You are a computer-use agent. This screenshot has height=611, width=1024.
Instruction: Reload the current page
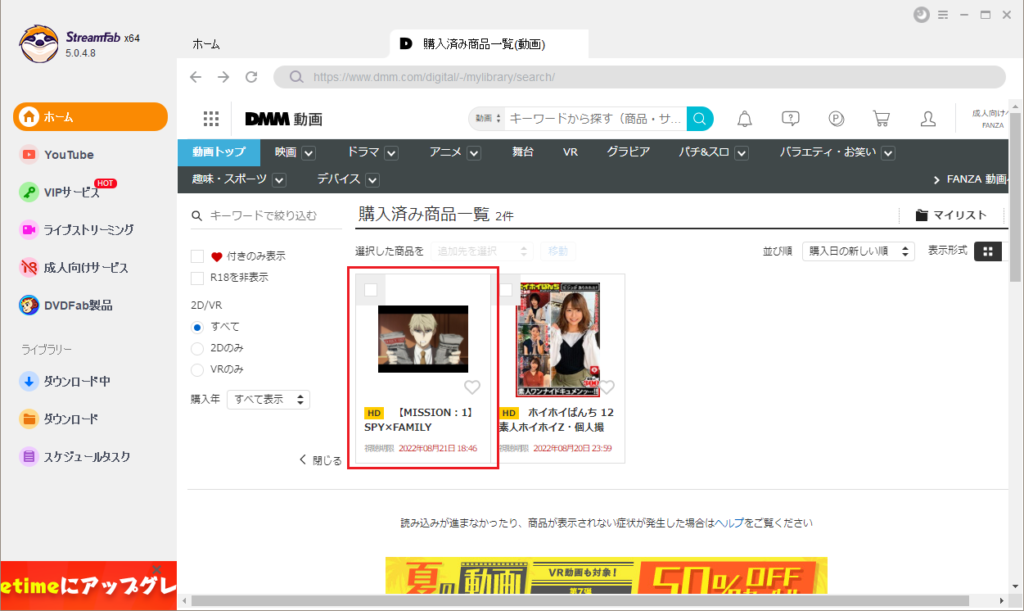click(251, 77)
